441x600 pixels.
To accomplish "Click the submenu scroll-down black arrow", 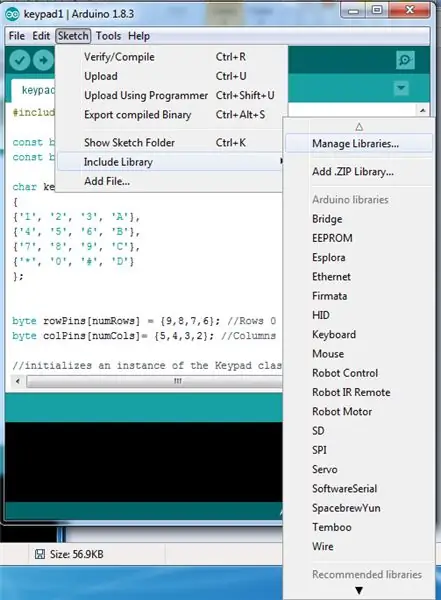I will [x=359, y=590].
